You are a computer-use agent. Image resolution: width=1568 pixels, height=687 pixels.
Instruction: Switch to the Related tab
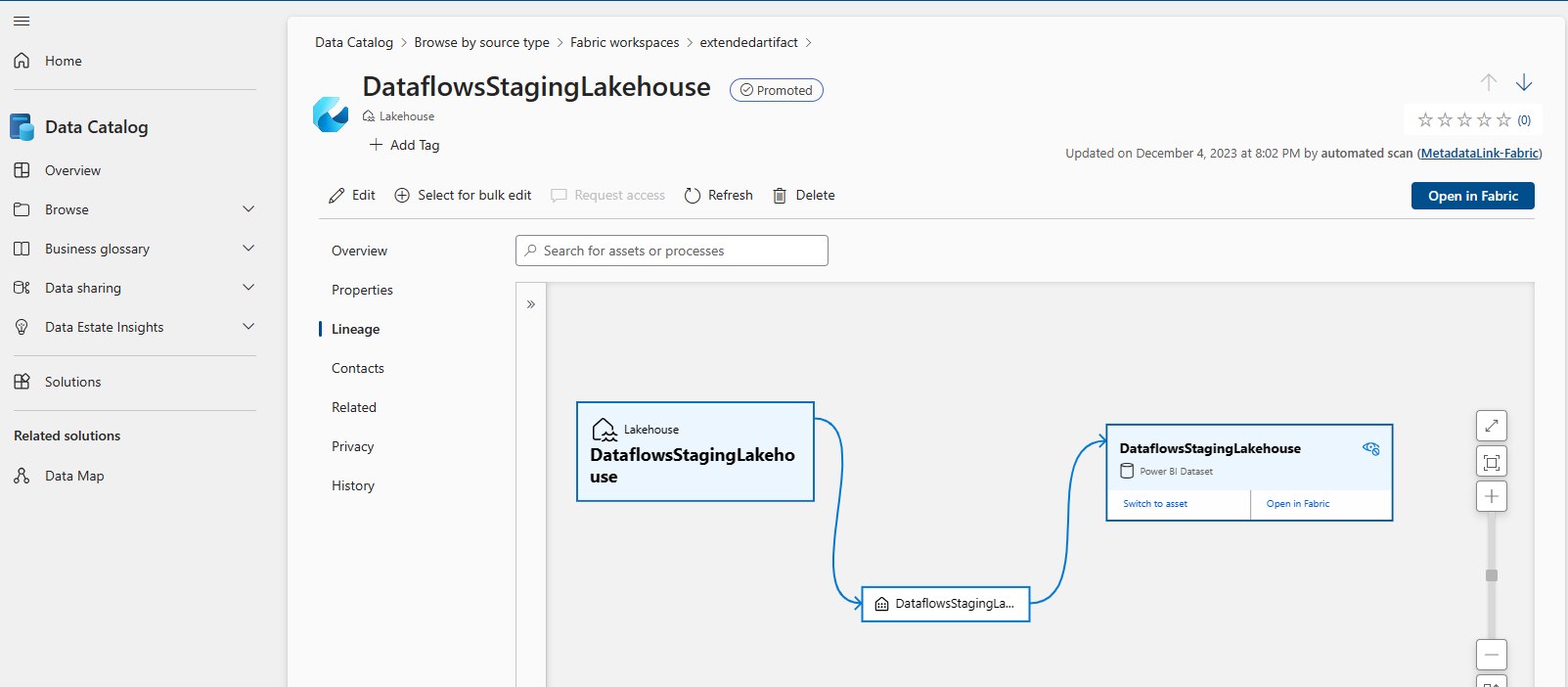(x=354, y=407)
